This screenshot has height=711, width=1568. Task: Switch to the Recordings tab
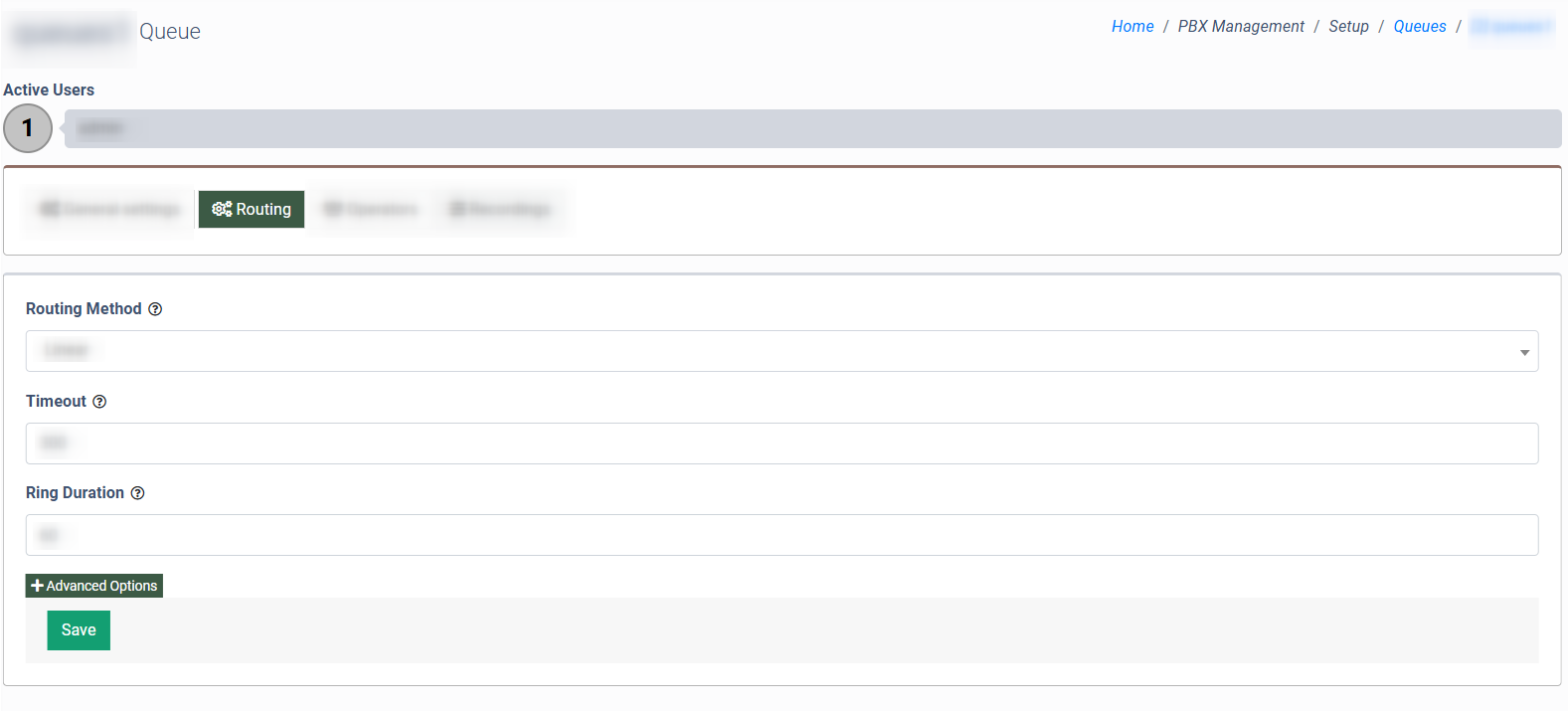[500, 209]
